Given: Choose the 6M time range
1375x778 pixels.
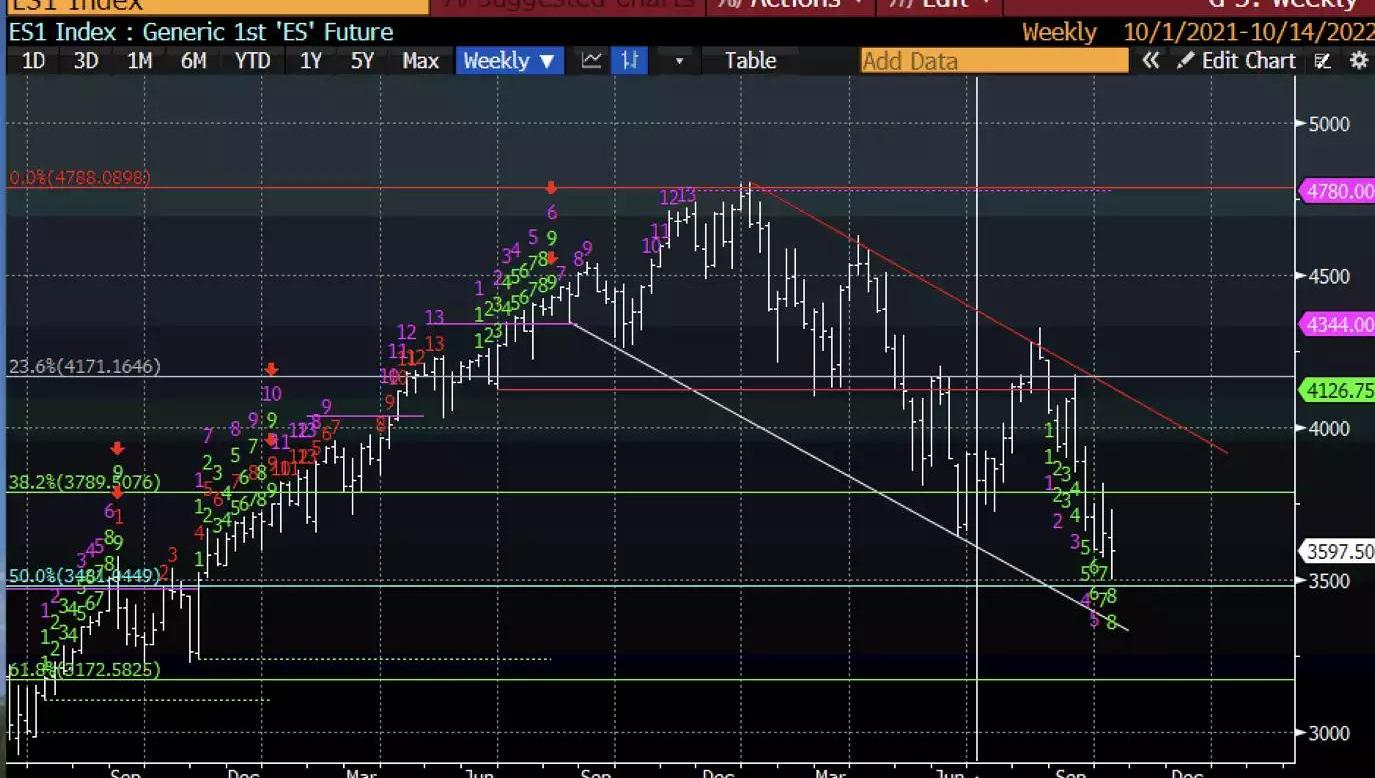Looking at the screenshot, I should click(193, 61).
